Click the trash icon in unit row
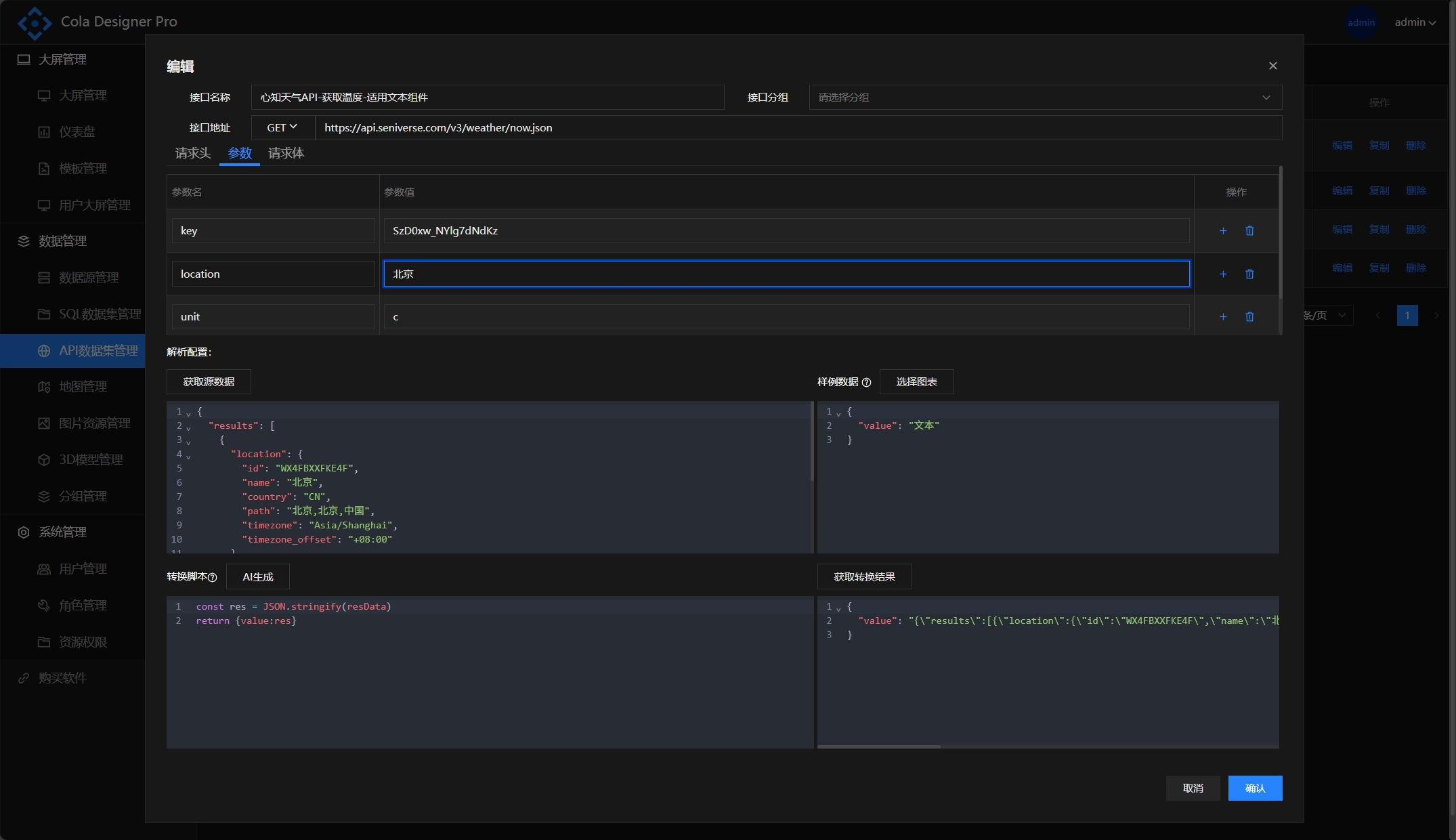Screen dimensions: 1456x840 (x=1249, y=317)
